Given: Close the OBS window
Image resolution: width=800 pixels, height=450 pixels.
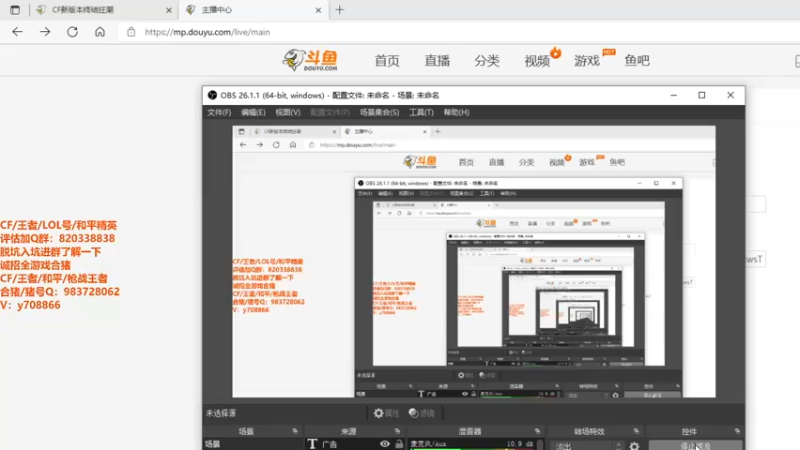Looking at the screenshot, I should click(x=731, y=95).
